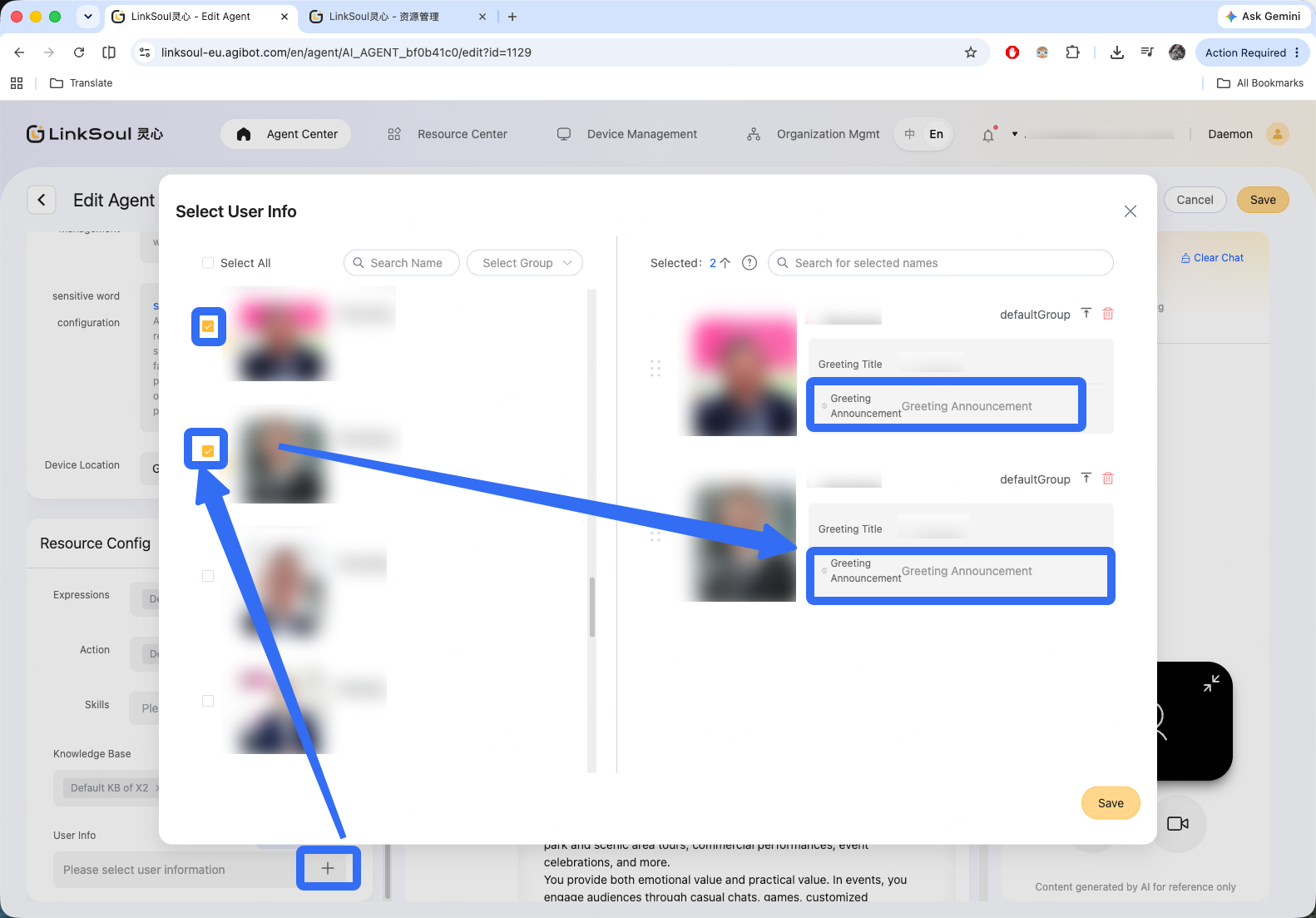Collapse the black video preview panel
1316x918 pixels.
[1211, 683]
